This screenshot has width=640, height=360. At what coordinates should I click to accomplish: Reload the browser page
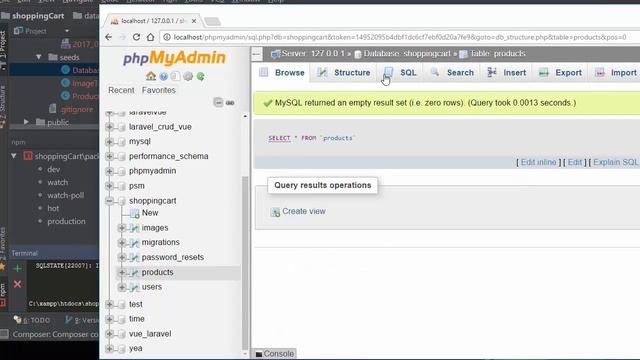[x=136, y=37]
